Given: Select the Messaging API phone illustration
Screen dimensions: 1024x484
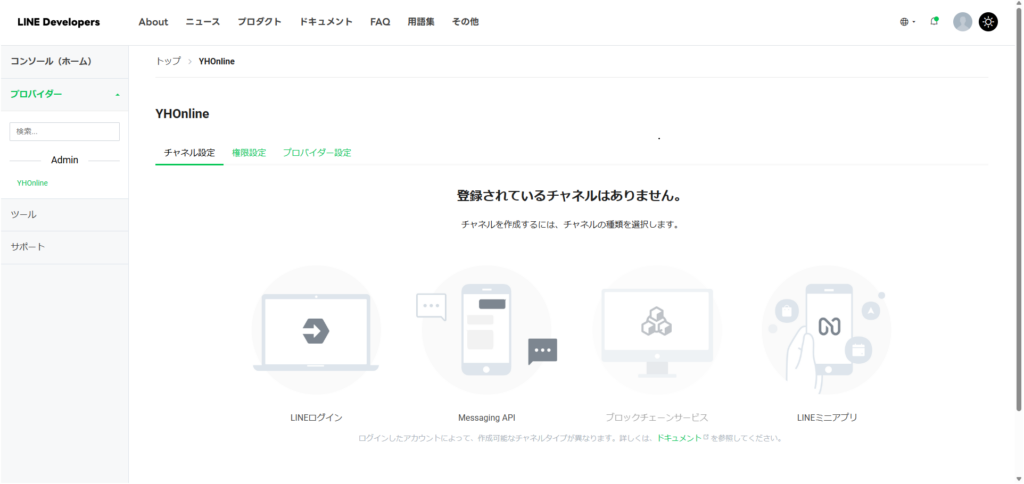Looking at the screenshot, I should tap(487, 329).
